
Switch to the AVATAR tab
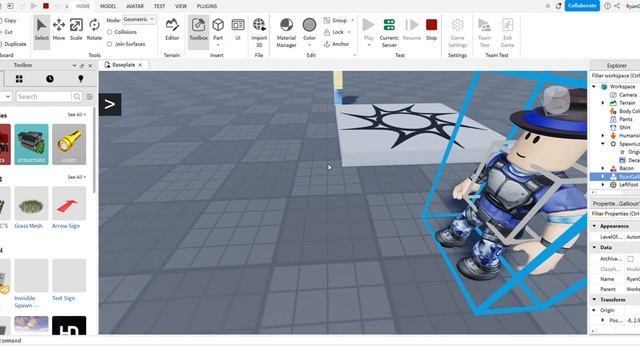tap(135, 6)
